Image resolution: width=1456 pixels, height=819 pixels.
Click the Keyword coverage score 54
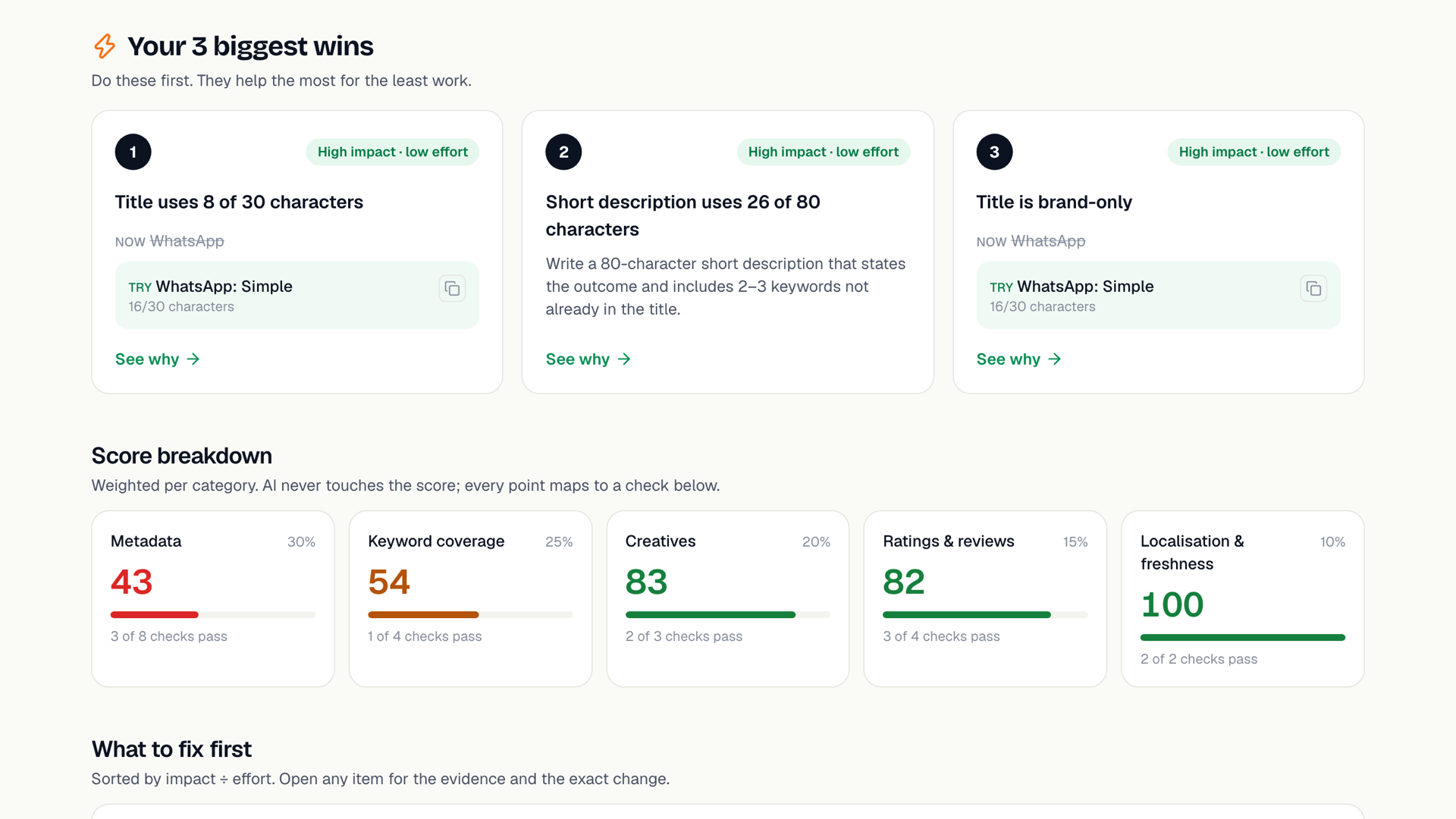(389, 582)
